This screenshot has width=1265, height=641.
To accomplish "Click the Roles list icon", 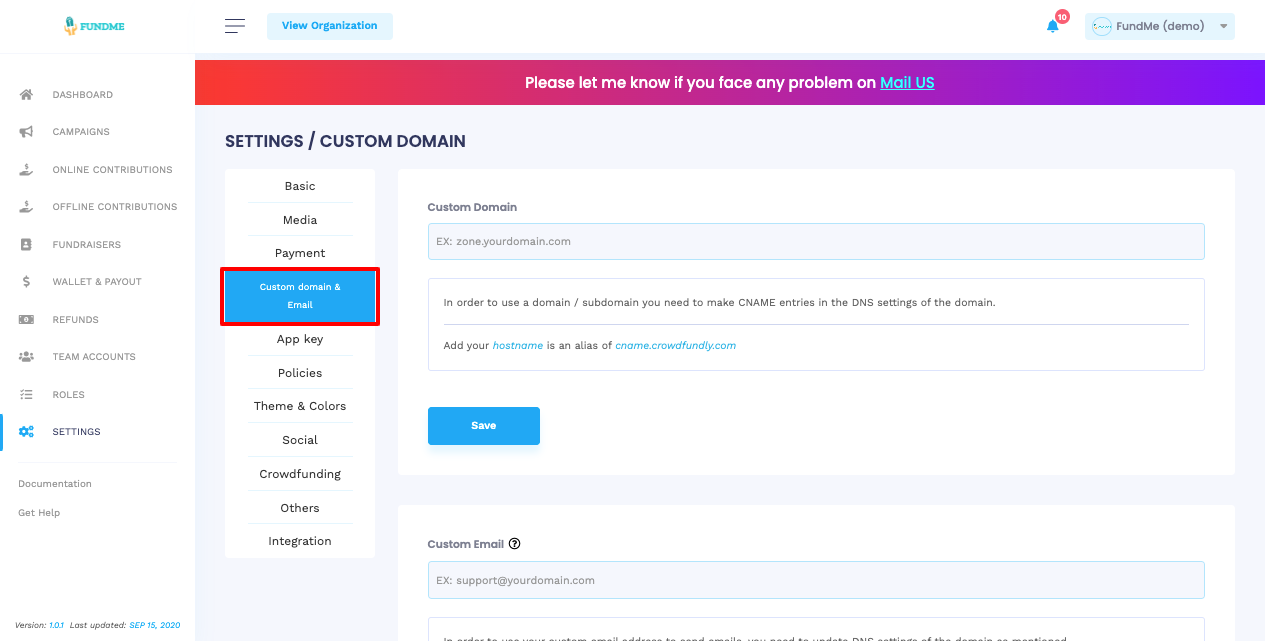I will pos(27,395).
